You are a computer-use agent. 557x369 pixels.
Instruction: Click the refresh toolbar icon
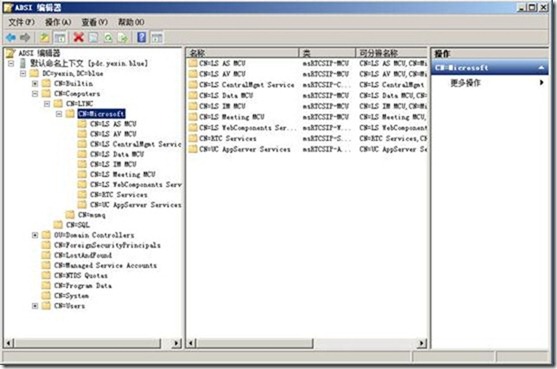[108, 37]
